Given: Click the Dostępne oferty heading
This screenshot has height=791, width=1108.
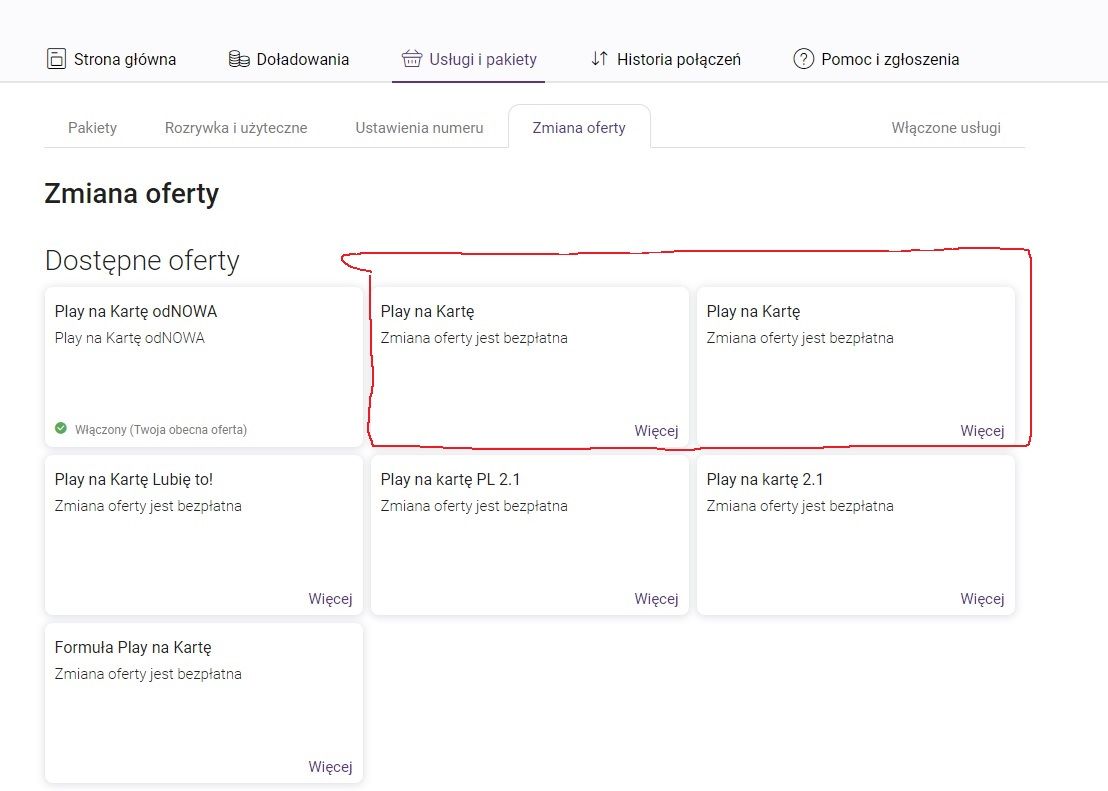Looking at the screenshot, I should click(142, 261).
